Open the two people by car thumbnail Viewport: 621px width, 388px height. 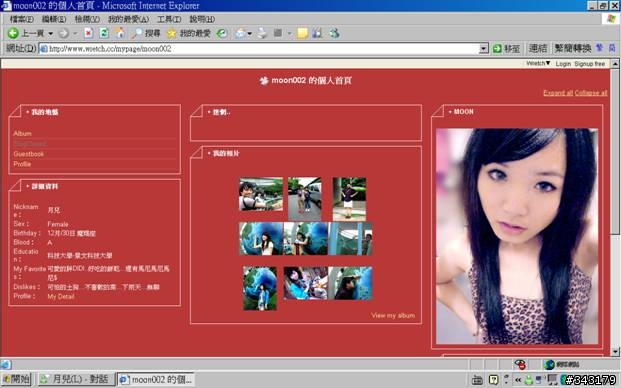[x=305, y=199]
